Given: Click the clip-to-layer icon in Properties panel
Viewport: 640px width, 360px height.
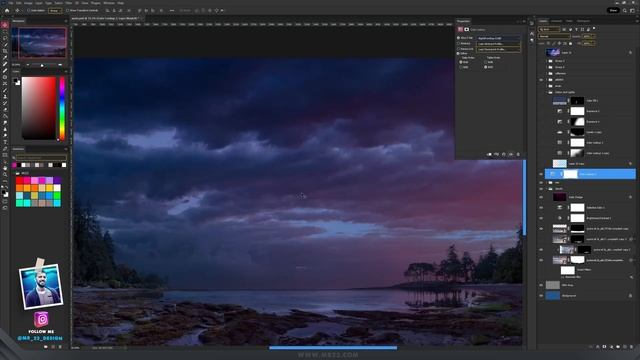Looking at the screenshot, I should point(489,154).
